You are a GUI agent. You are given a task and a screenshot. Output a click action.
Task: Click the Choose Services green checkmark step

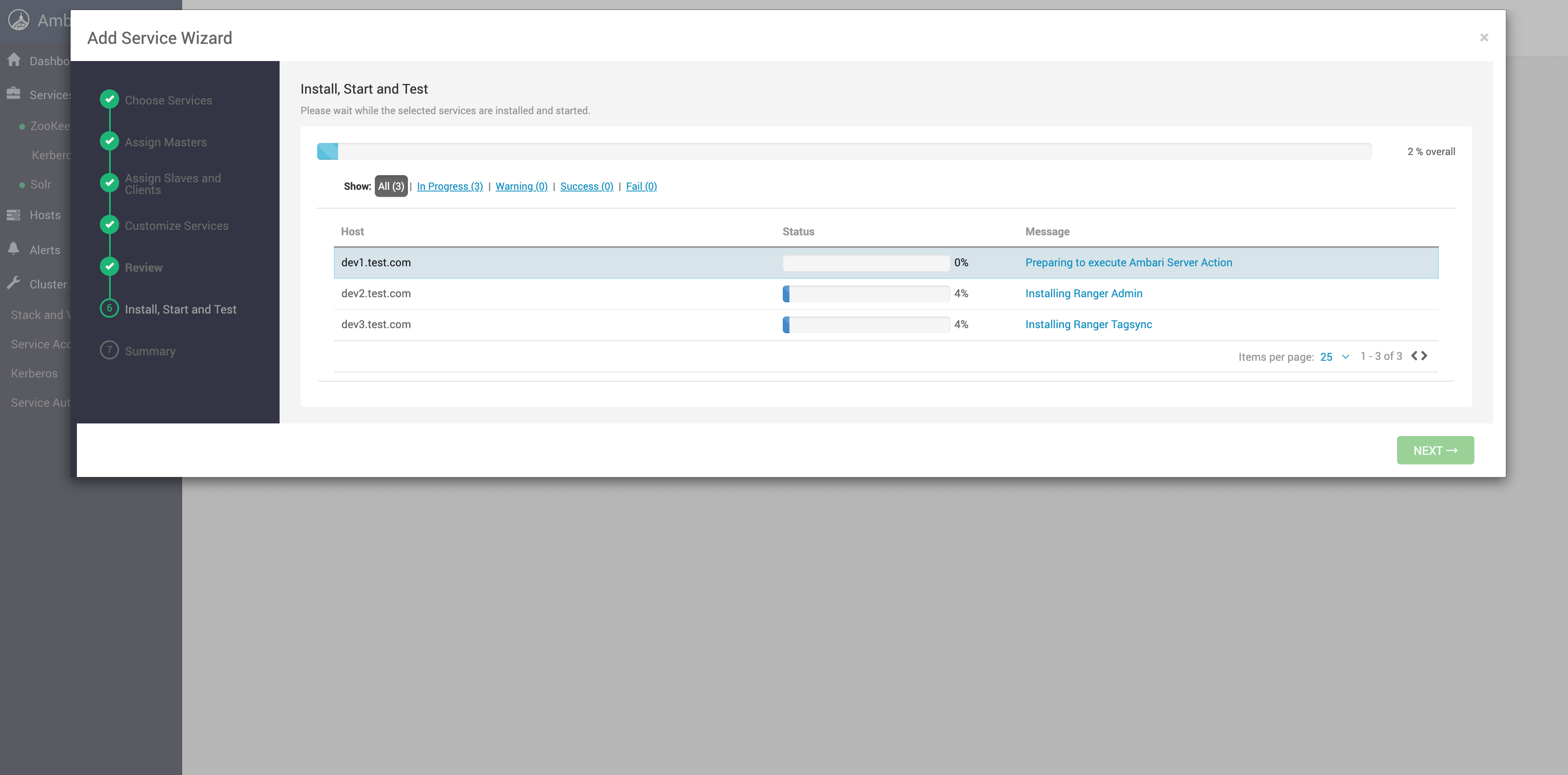[109, 99]
